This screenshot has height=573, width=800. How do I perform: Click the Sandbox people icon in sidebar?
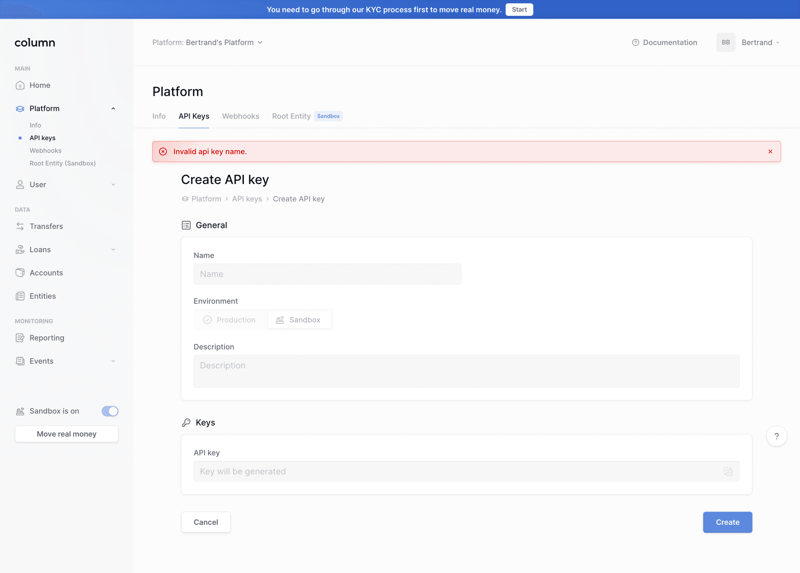[20, 411]
